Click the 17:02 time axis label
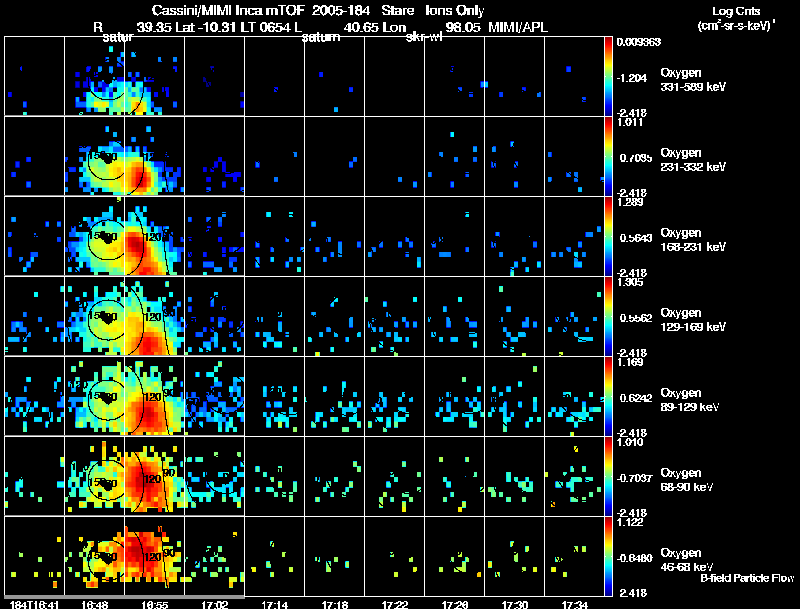Viewport: 800px width, 609px height. (x=215, y=605)
